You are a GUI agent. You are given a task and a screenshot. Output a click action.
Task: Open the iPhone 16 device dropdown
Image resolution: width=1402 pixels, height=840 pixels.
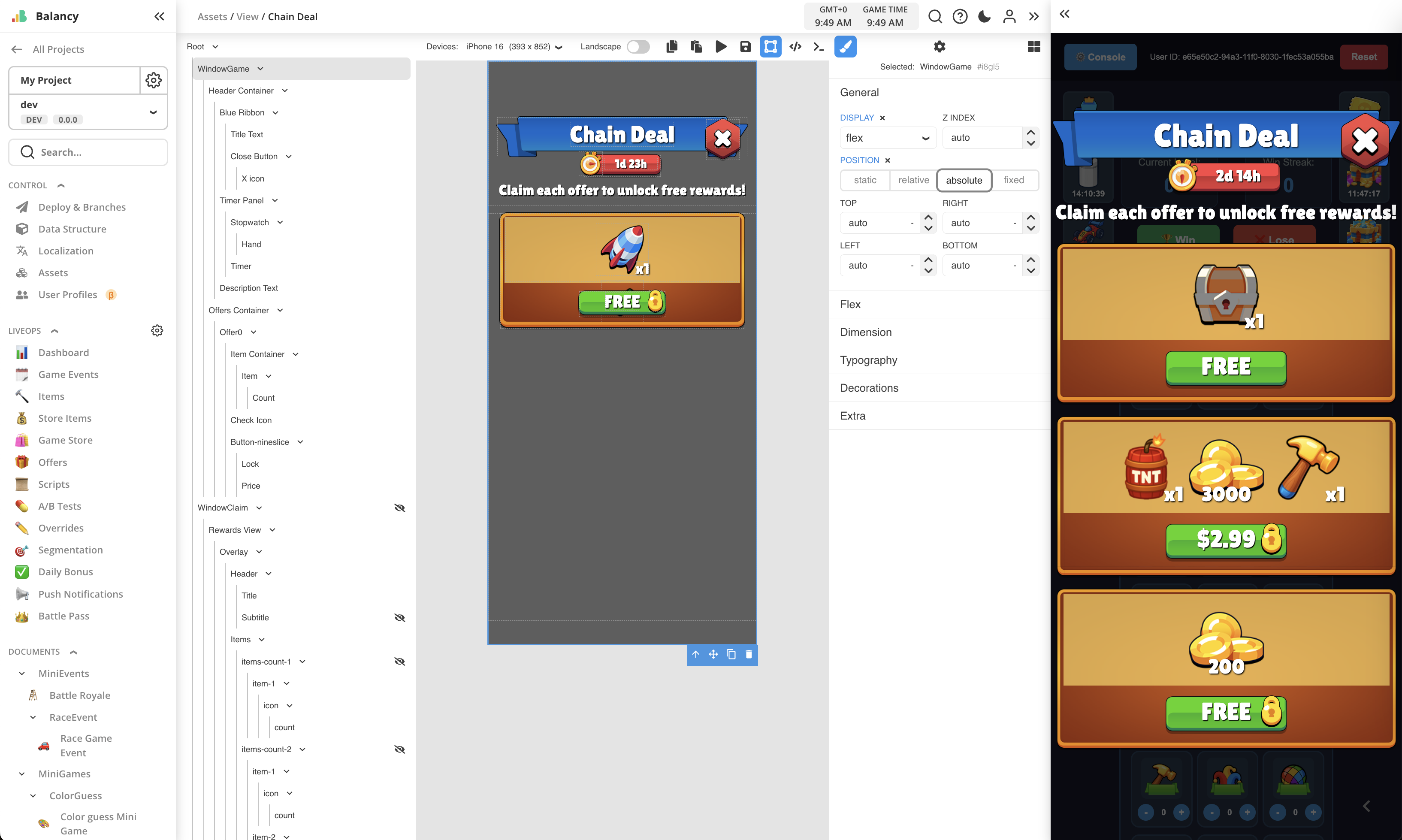[x=514, y=46]
